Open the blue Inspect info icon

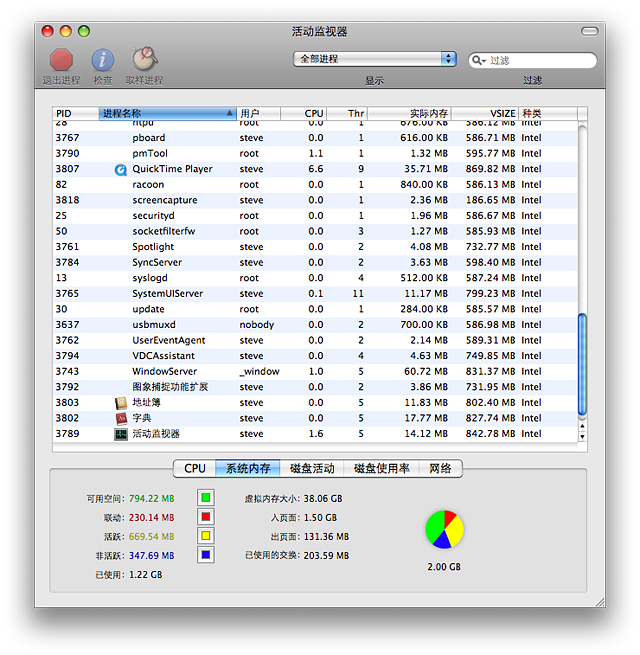(x=102, y=60)
